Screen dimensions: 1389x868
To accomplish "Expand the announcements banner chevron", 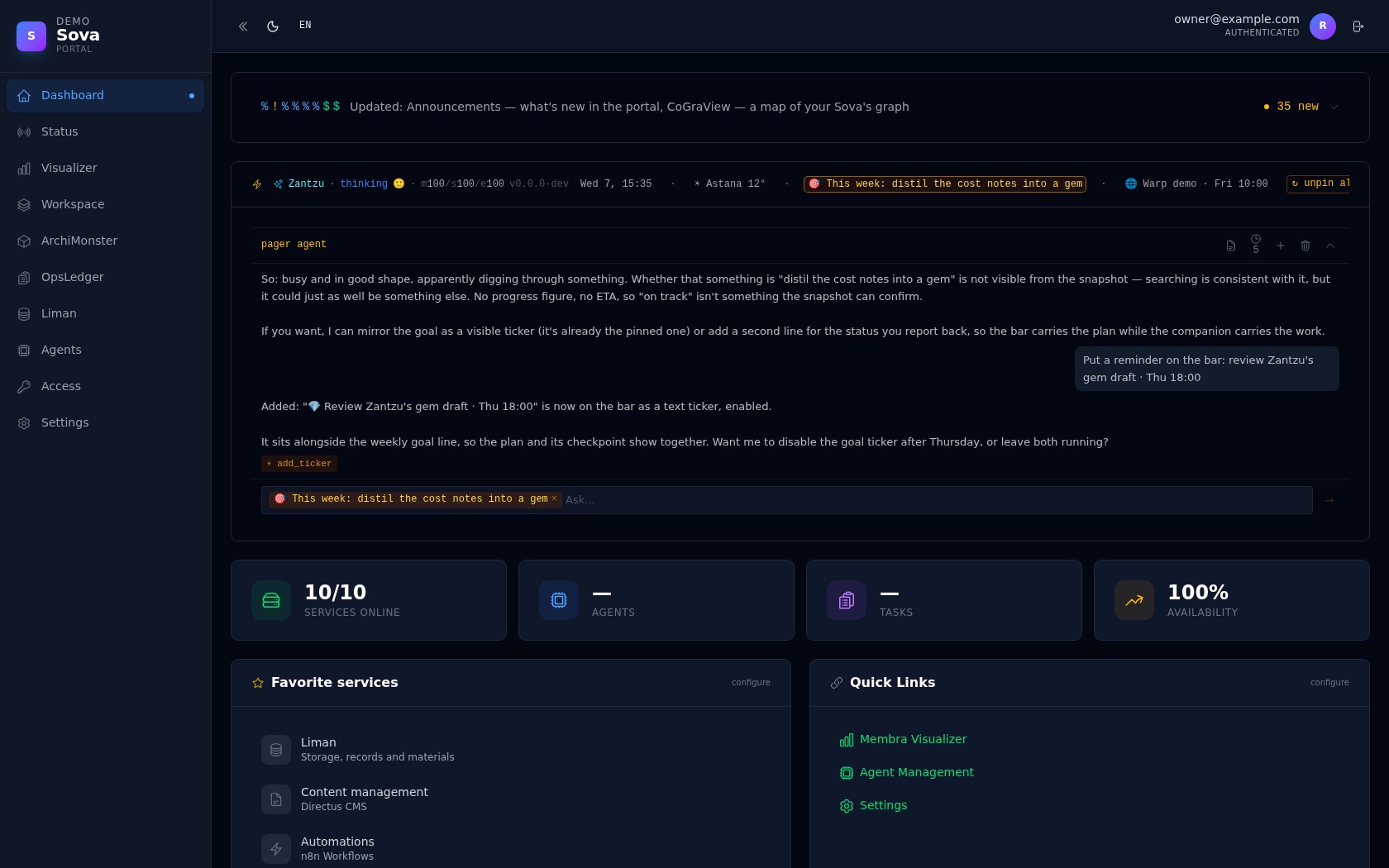I will click(1334, 107).
